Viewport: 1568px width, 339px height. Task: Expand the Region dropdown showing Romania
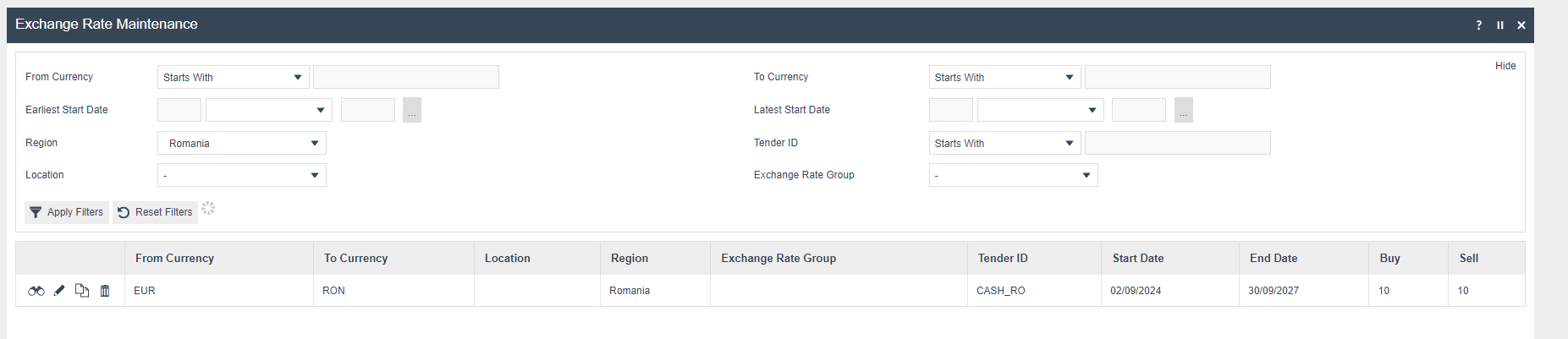pyautogui.click(x=241, y=144)
